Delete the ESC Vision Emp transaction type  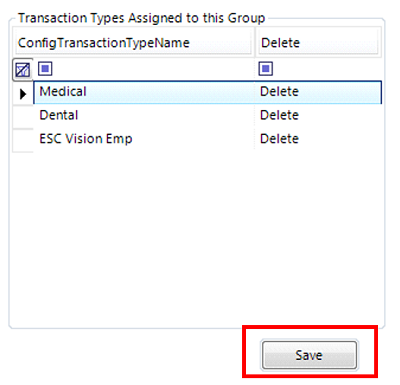279,139
